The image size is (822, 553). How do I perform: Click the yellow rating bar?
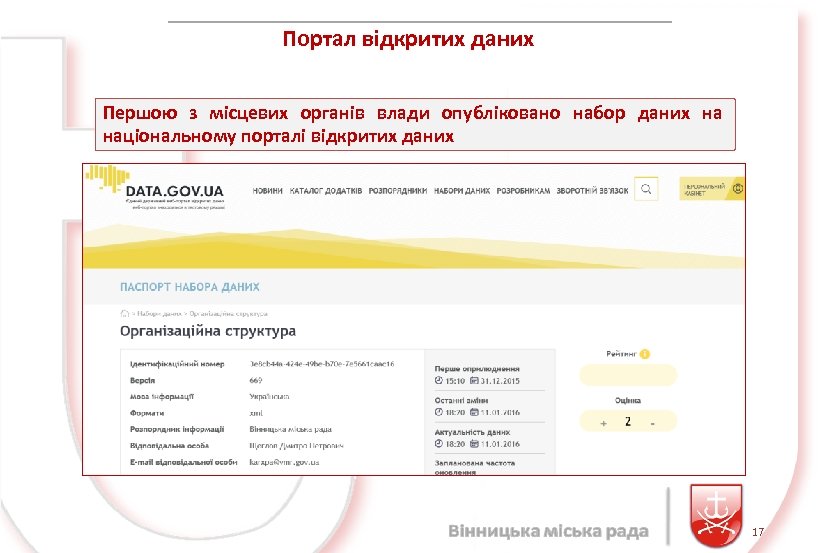coord(628,375)
